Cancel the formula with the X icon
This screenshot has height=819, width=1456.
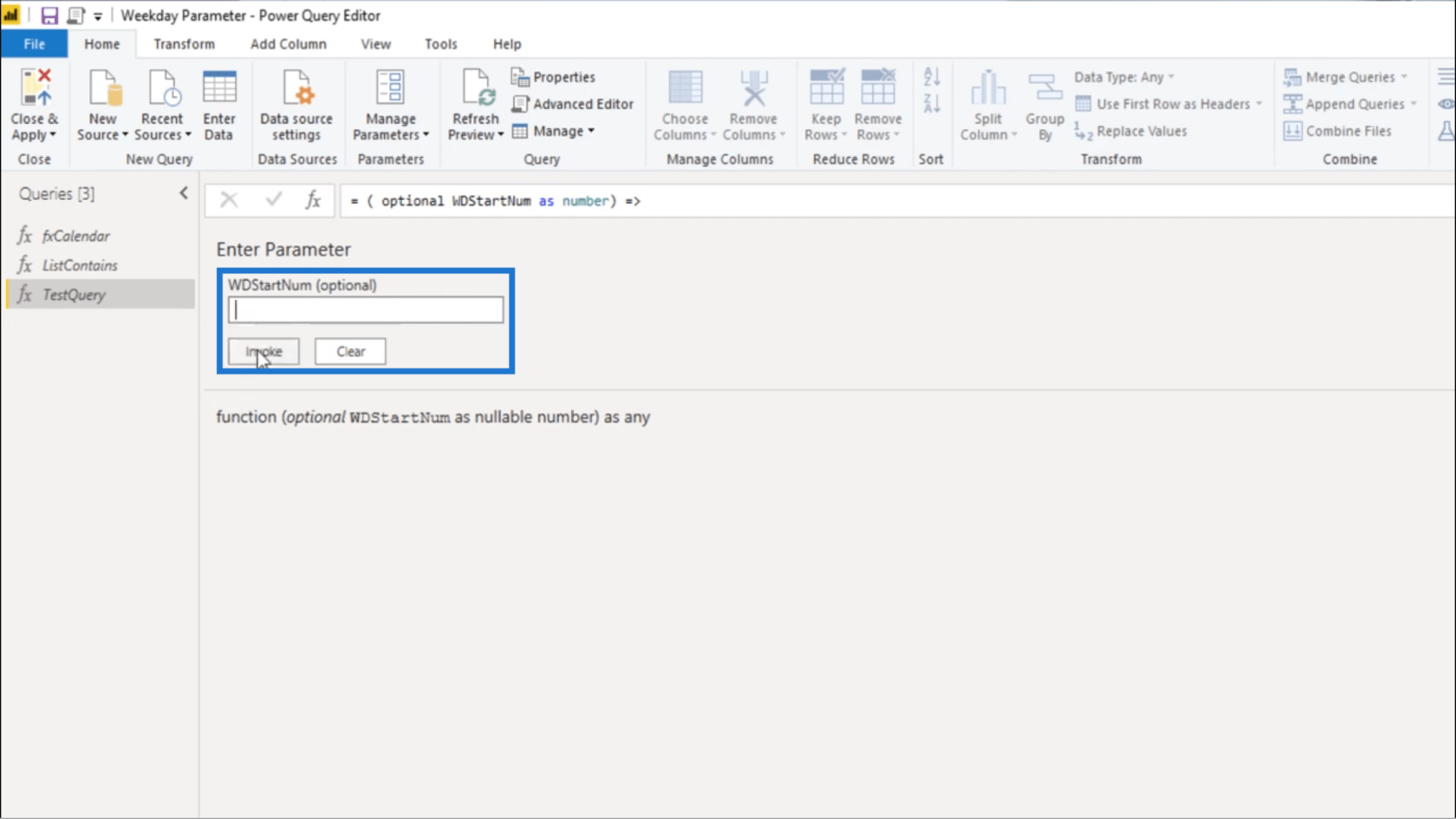point(229,200)
